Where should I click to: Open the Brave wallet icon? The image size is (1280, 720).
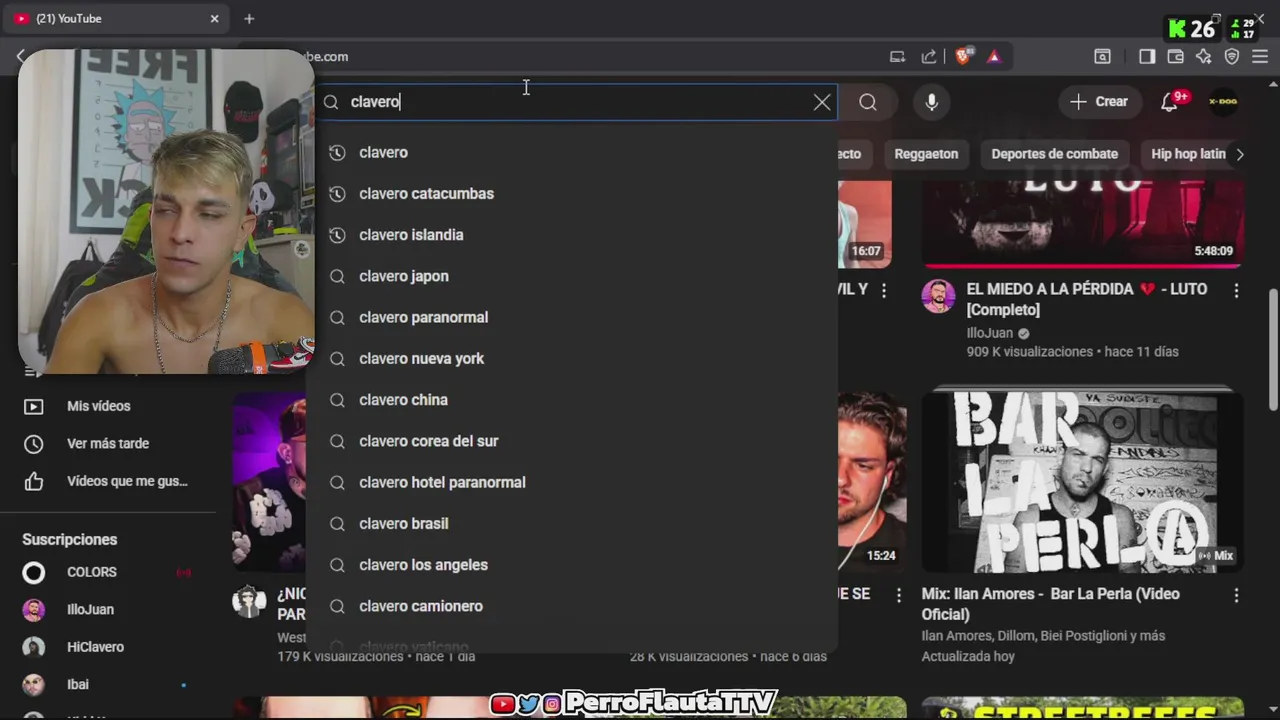(1176, 57)
